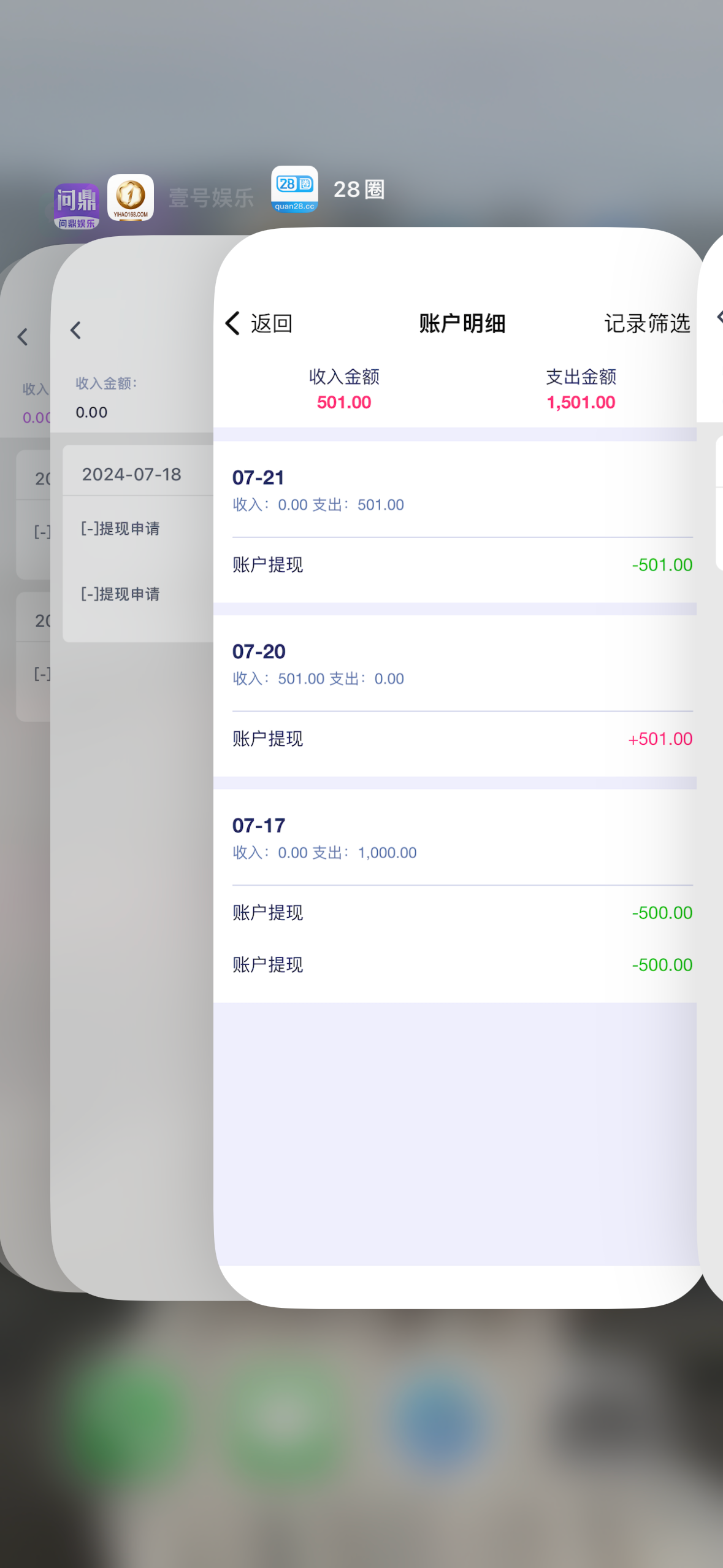This screenshot has height=1568, width=723.
Task: Tap the 28圈 app name label
Action: click(359, 190)
